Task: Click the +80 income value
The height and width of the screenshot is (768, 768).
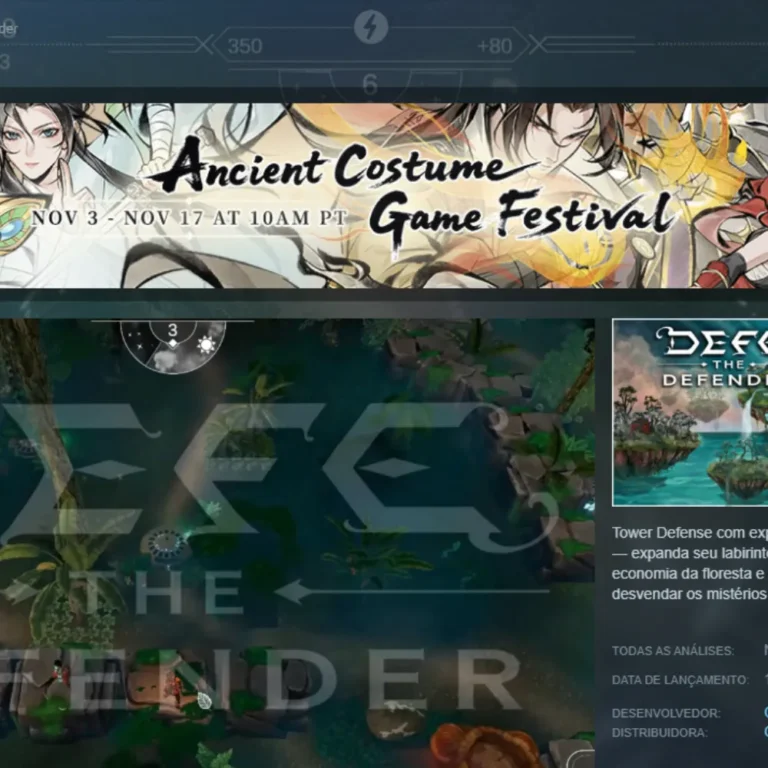Action: pos(495,46)
